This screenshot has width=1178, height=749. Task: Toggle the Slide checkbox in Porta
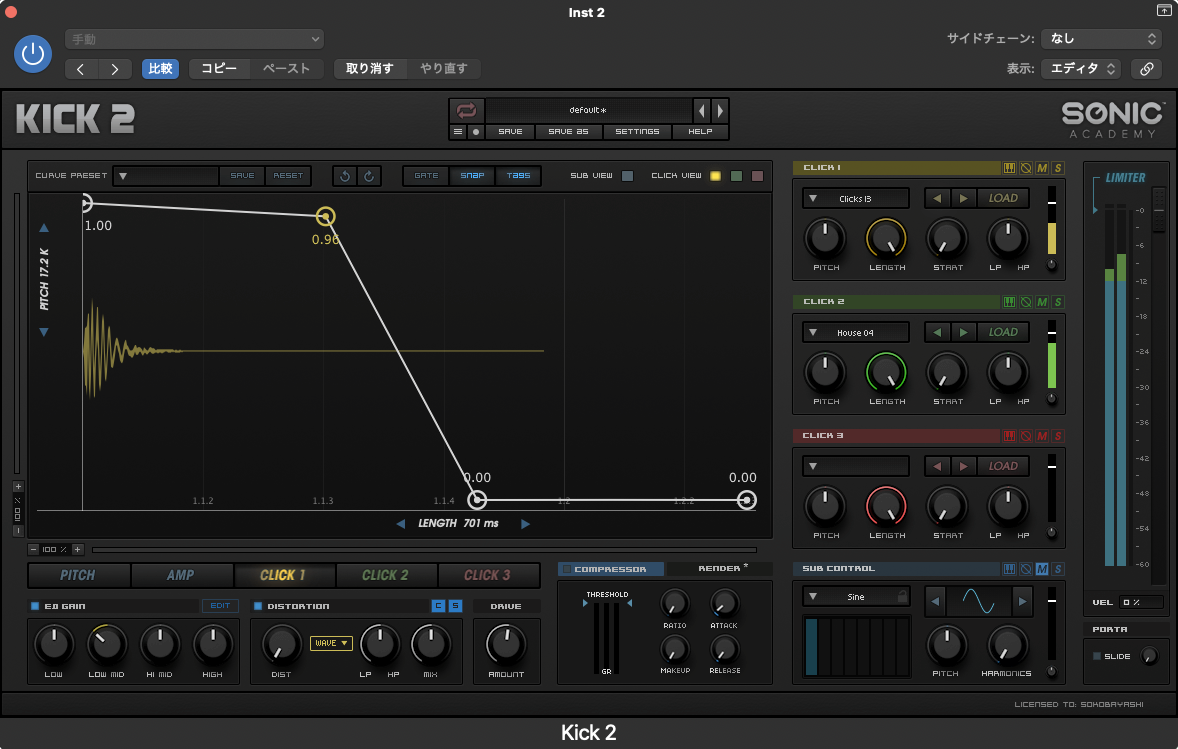[1097, 656]
